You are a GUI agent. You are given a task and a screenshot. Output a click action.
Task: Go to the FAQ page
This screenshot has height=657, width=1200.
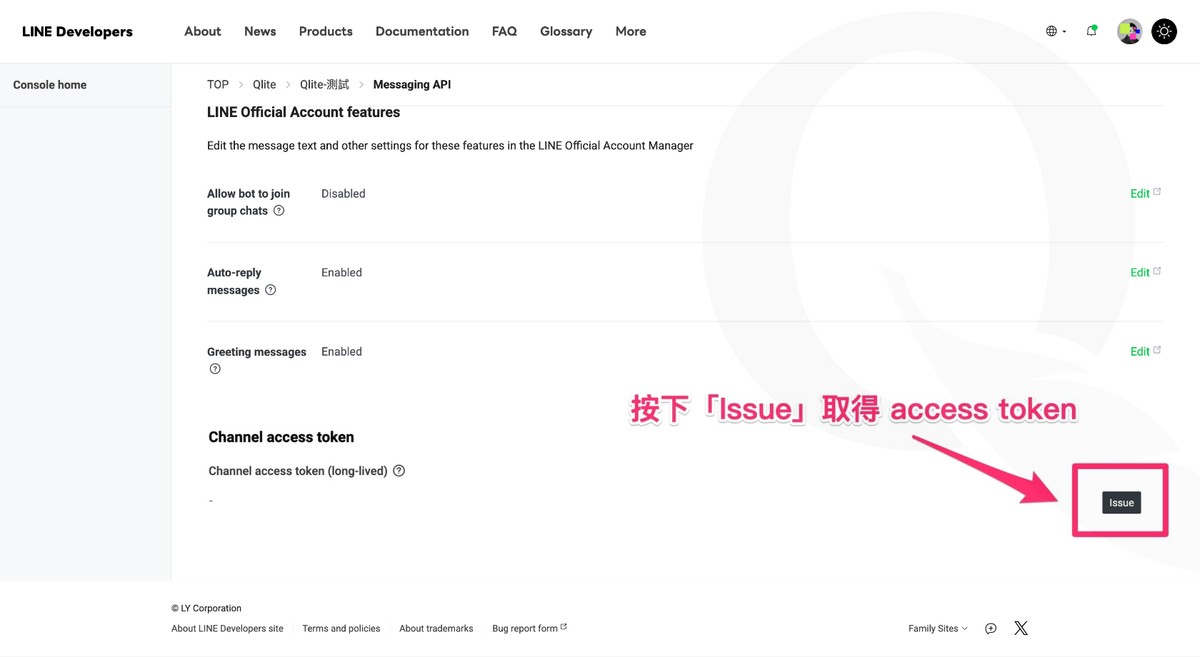505,31
